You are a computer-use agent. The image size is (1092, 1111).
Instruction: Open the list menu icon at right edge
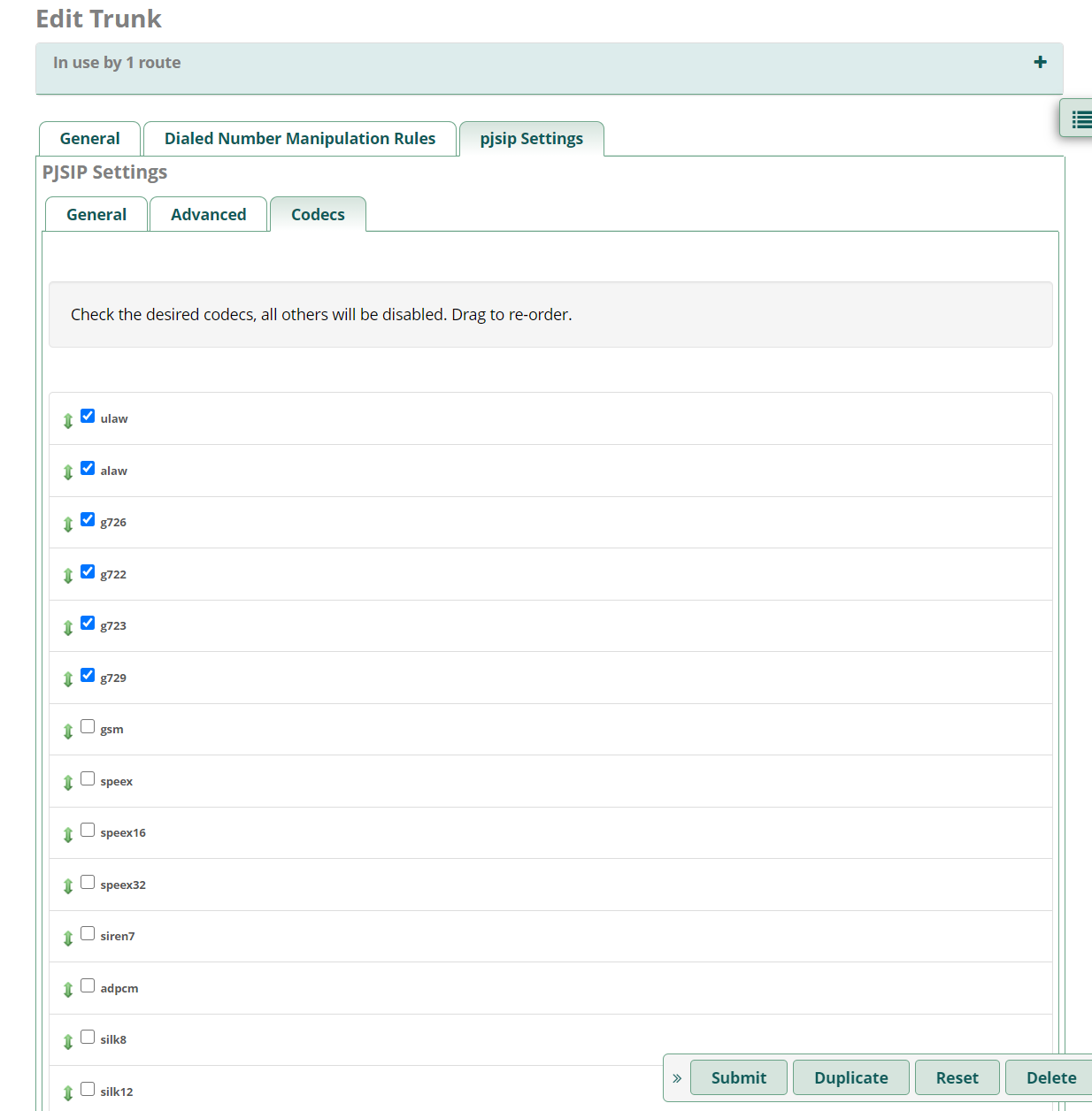click(x=1080, y=119)
